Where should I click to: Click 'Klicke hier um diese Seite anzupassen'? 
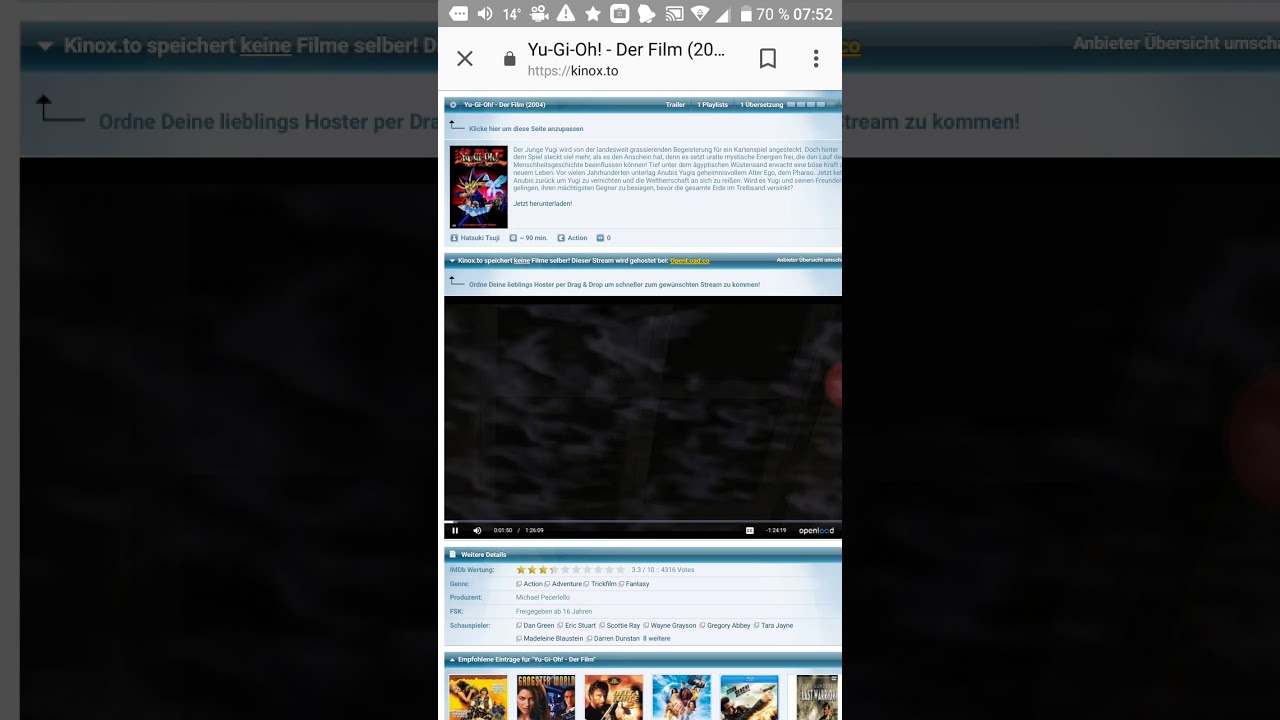(x=526, y=129)
